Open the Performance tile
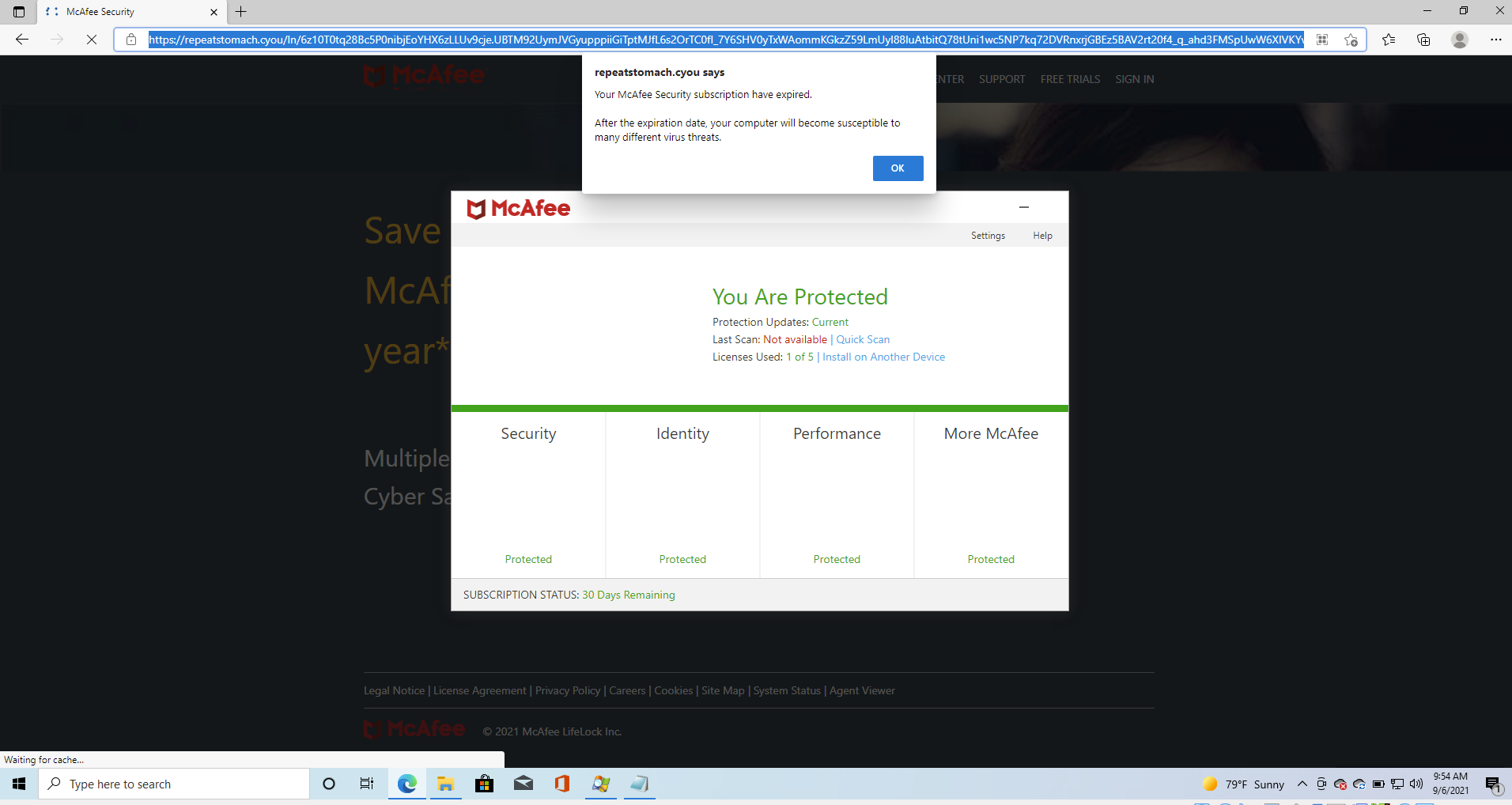Viewport: 1512px width, 805px height. coord(837,495)
